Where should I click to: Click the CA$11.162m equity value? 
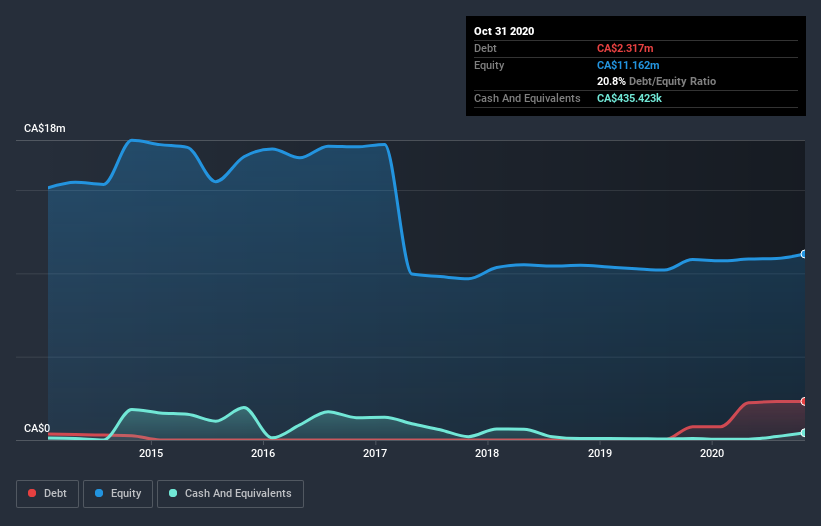tap(628, 65)
